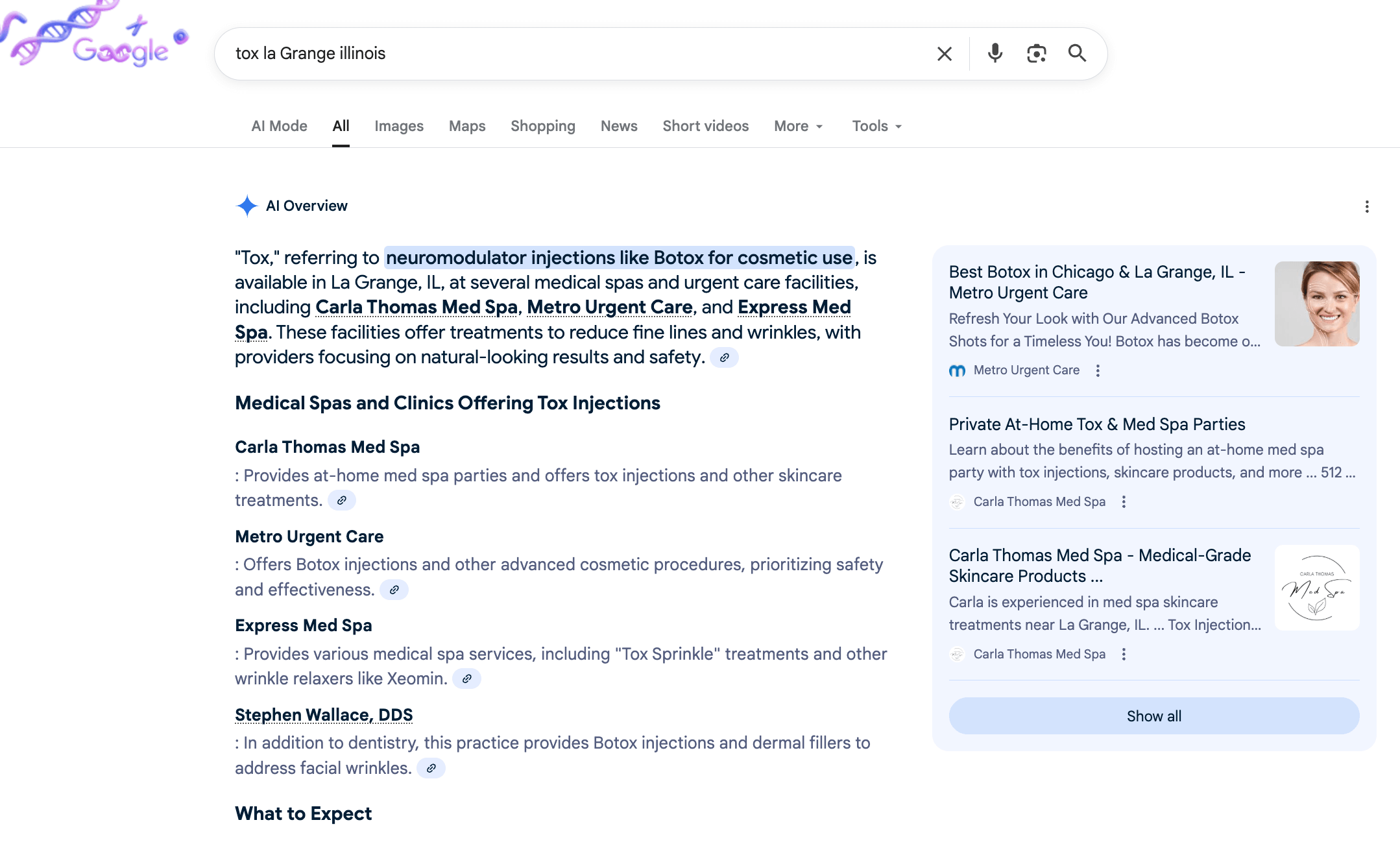Click the AI Overview sparkle icon

click(x=247, y=206)
